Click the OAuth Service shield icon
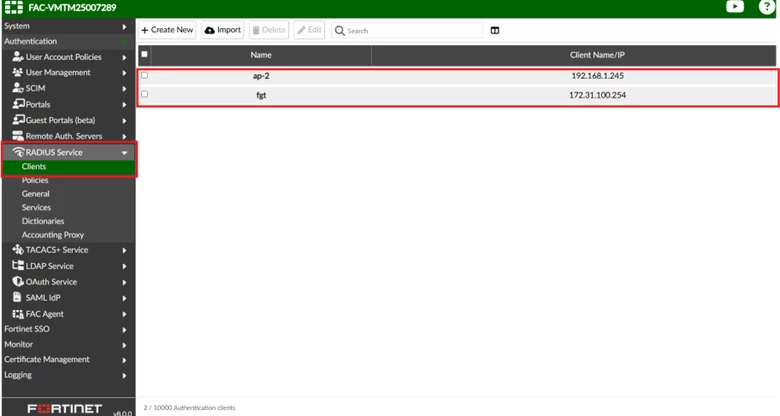 coord(18,282)
